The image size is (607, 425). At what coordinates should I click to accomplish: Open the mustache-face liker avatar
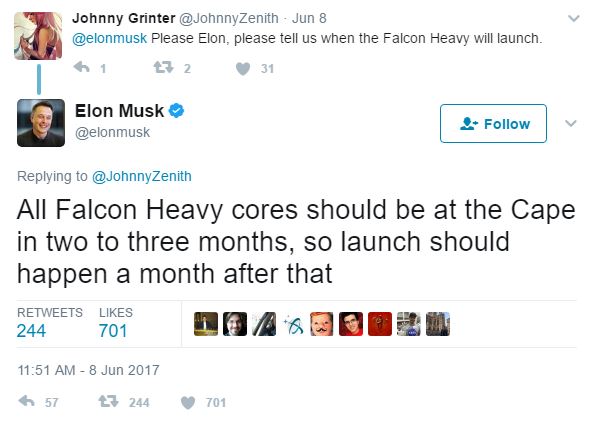tap(321, 324)
